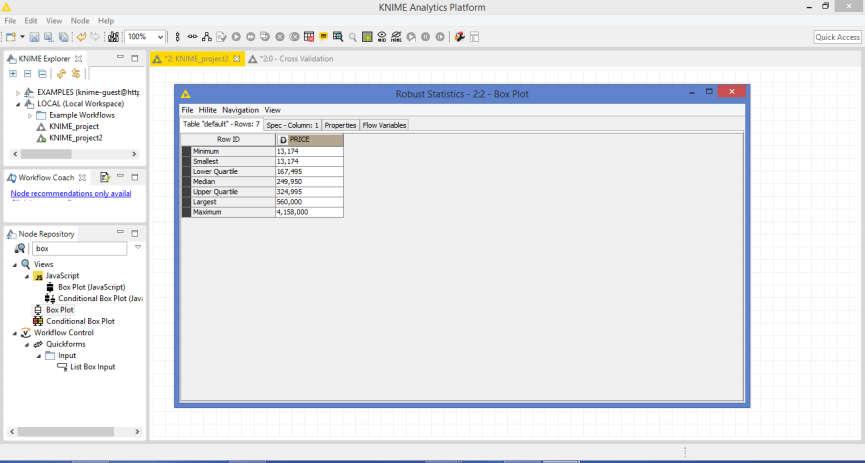Screen dimensions: 865x463
Task: Click the yellow Edit node annotation icon
Action: (323, 37)
